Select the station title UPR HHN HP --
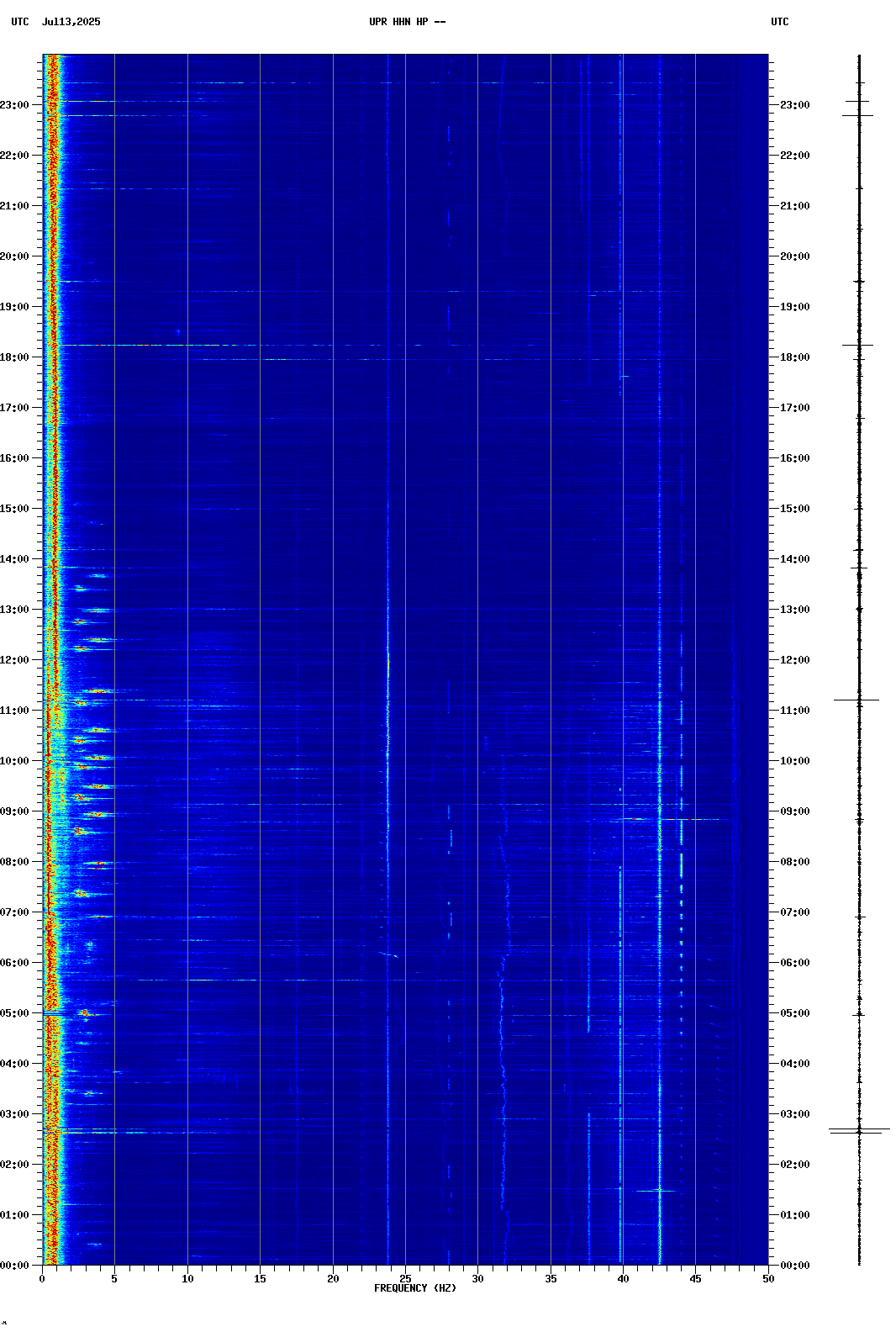The width and height of the screenshot is (896, 1332). 408,22
